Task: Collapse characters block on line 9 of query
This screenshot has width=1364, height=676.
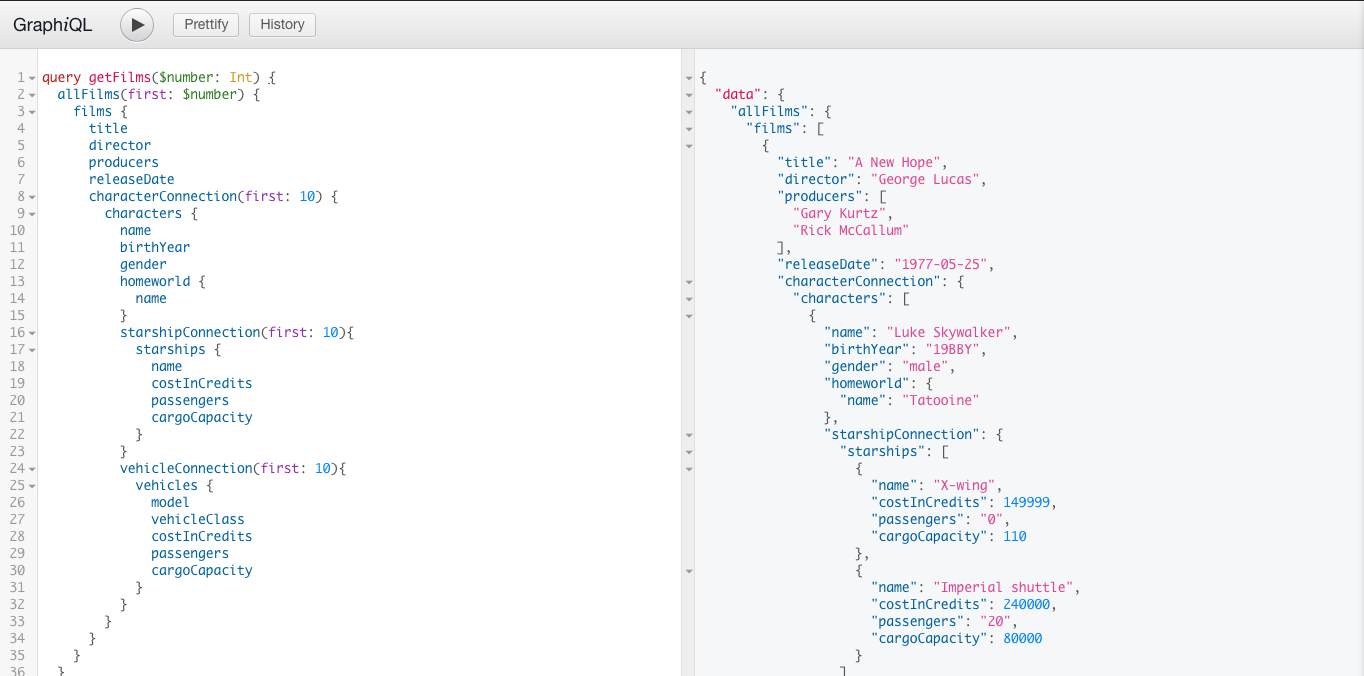Action: coord(32,213)
